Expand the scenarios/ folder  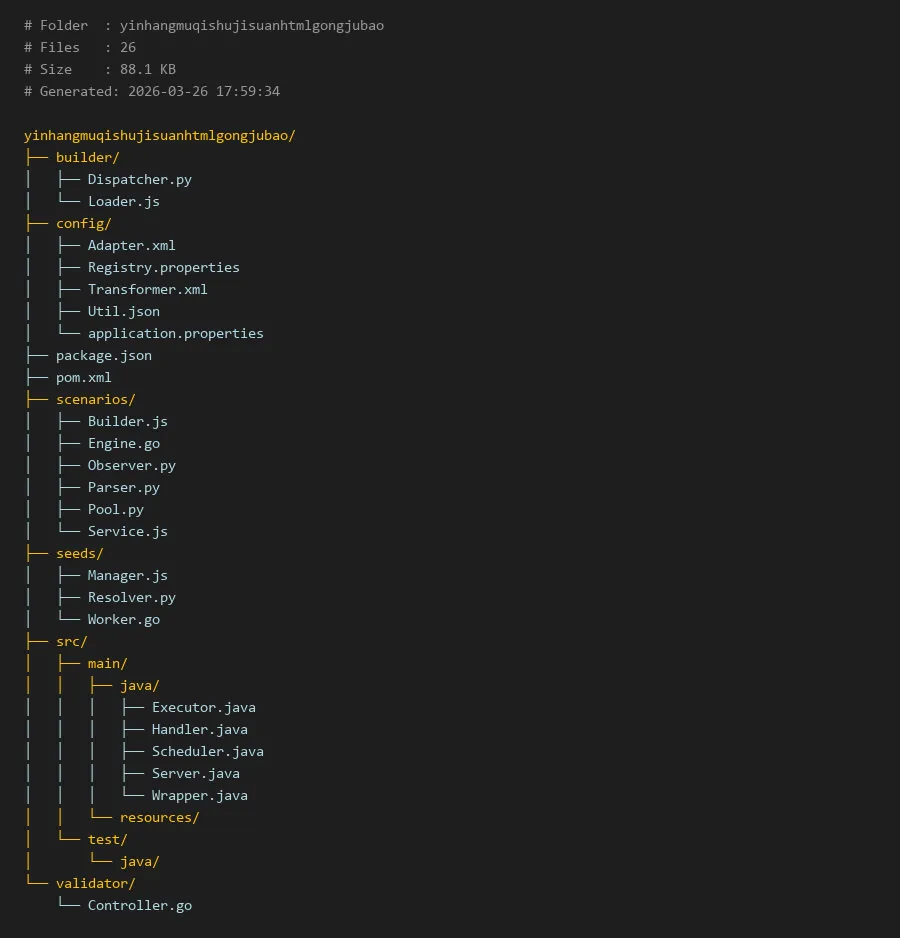coord(96,399)
